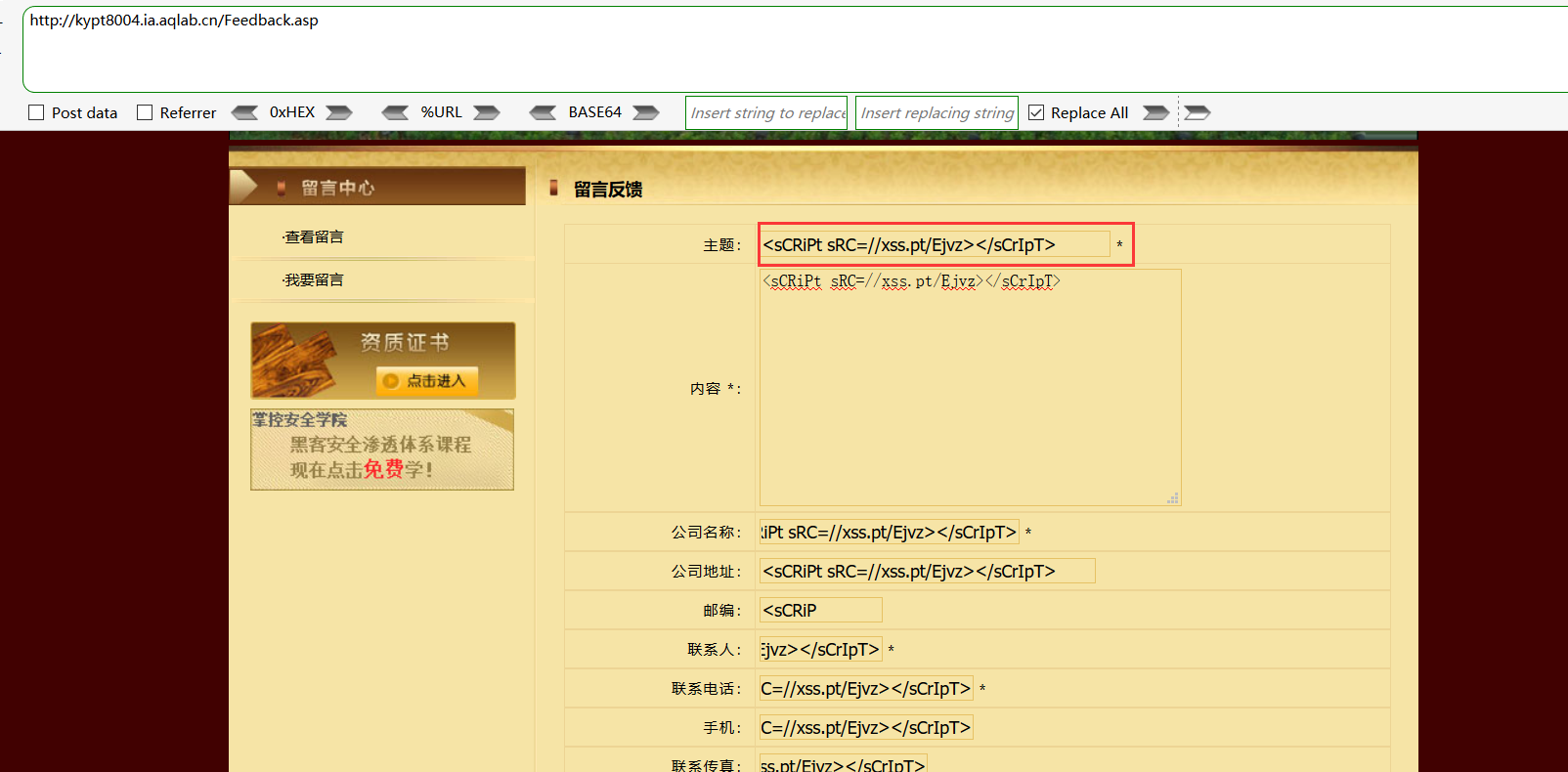Click the 'Insert string to replace' field

766,112
